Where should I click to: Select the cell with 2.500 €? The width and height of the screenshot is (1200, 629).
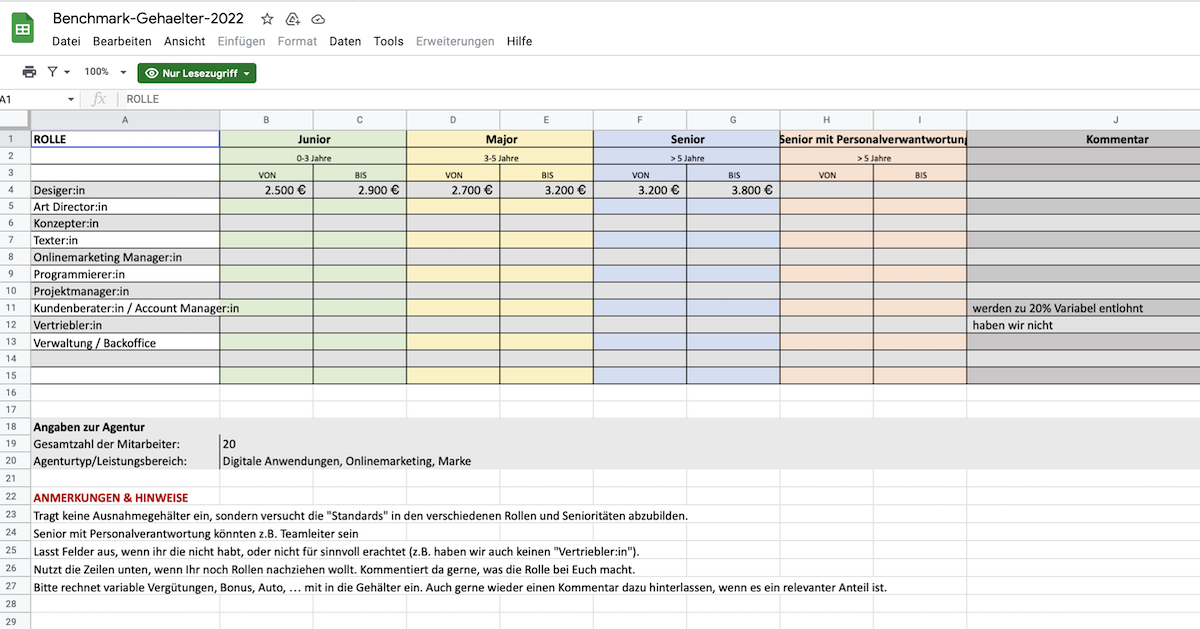267,190
